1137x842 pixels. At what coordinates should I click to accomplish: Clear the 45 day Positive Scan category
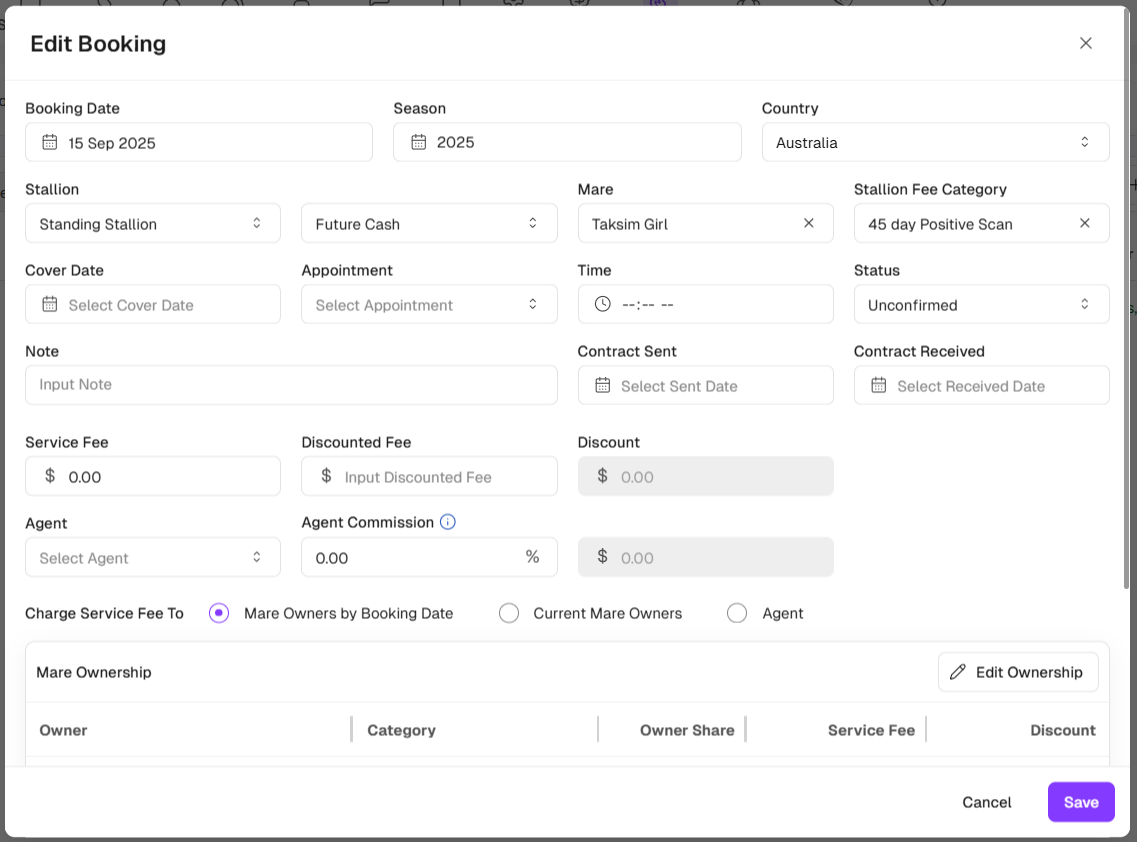pos(1084,223)
